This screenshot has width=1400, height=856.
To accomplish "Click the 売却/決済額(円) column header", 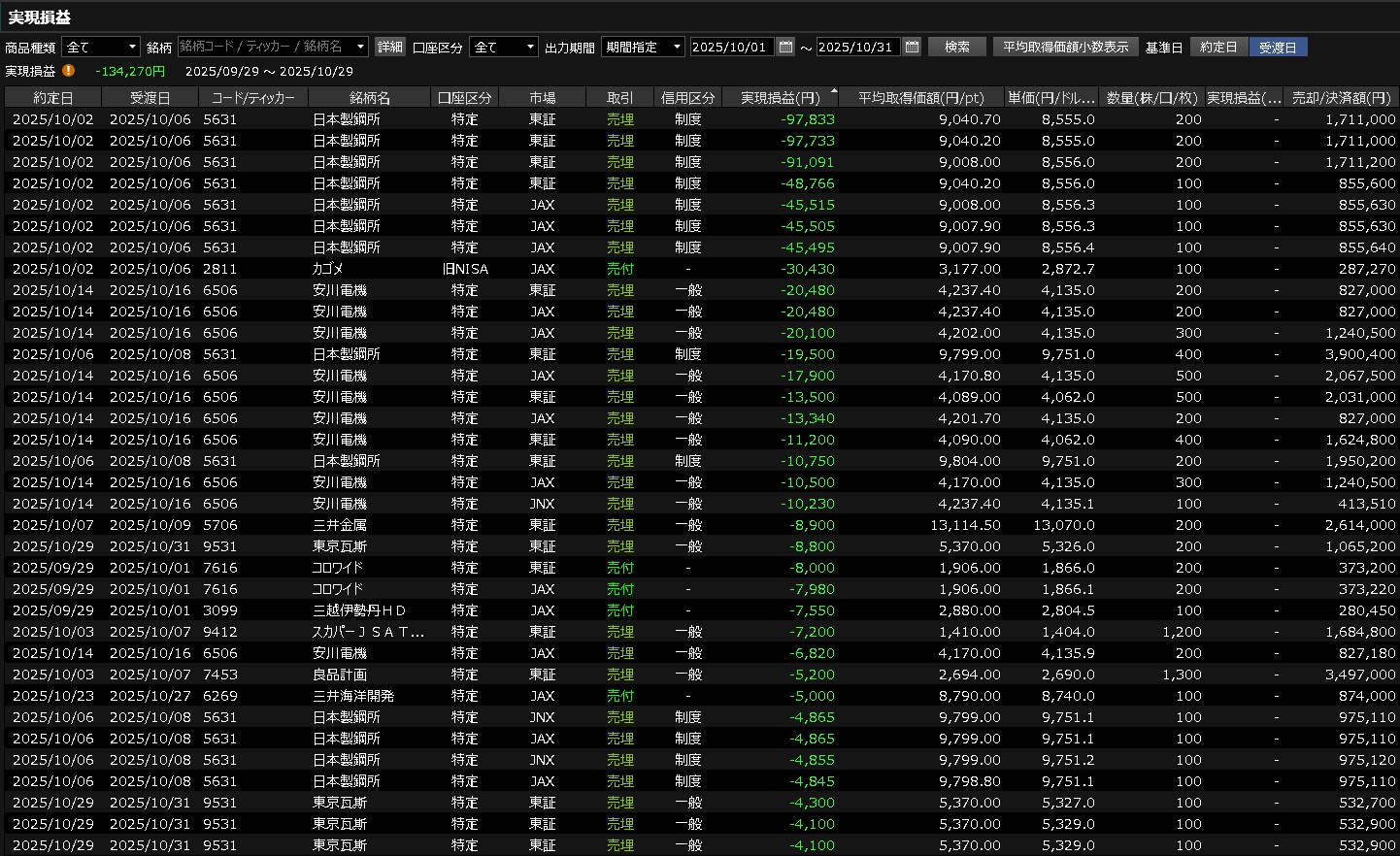I will (1341, 98).
